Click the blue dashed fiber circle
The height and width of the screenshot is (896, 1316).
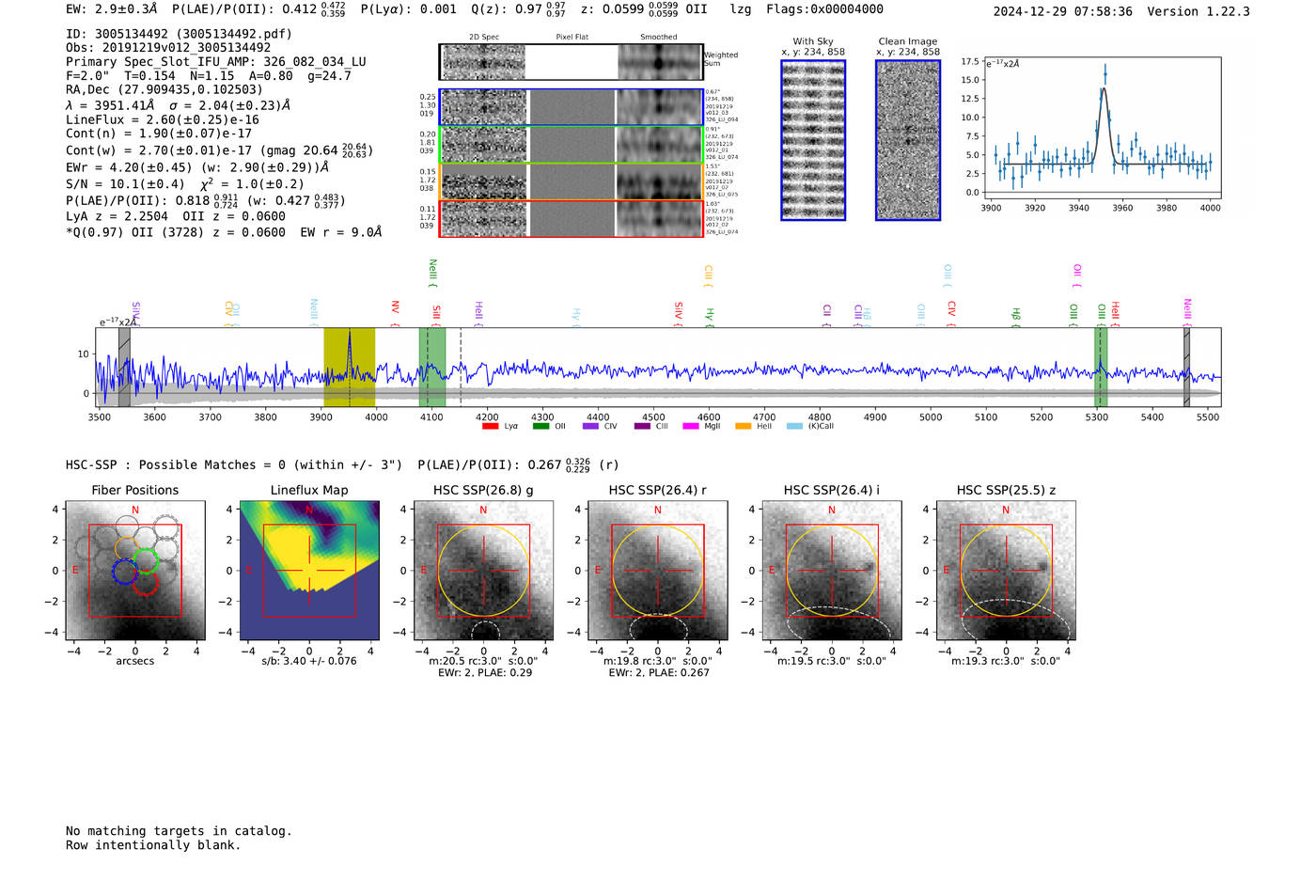tap(124, 572)
